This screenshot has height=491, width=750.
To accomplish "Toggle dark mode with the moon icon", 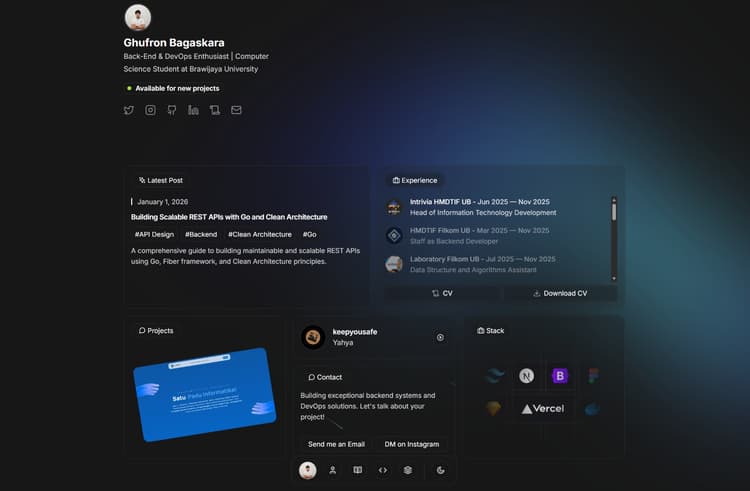I will (441, 470).
